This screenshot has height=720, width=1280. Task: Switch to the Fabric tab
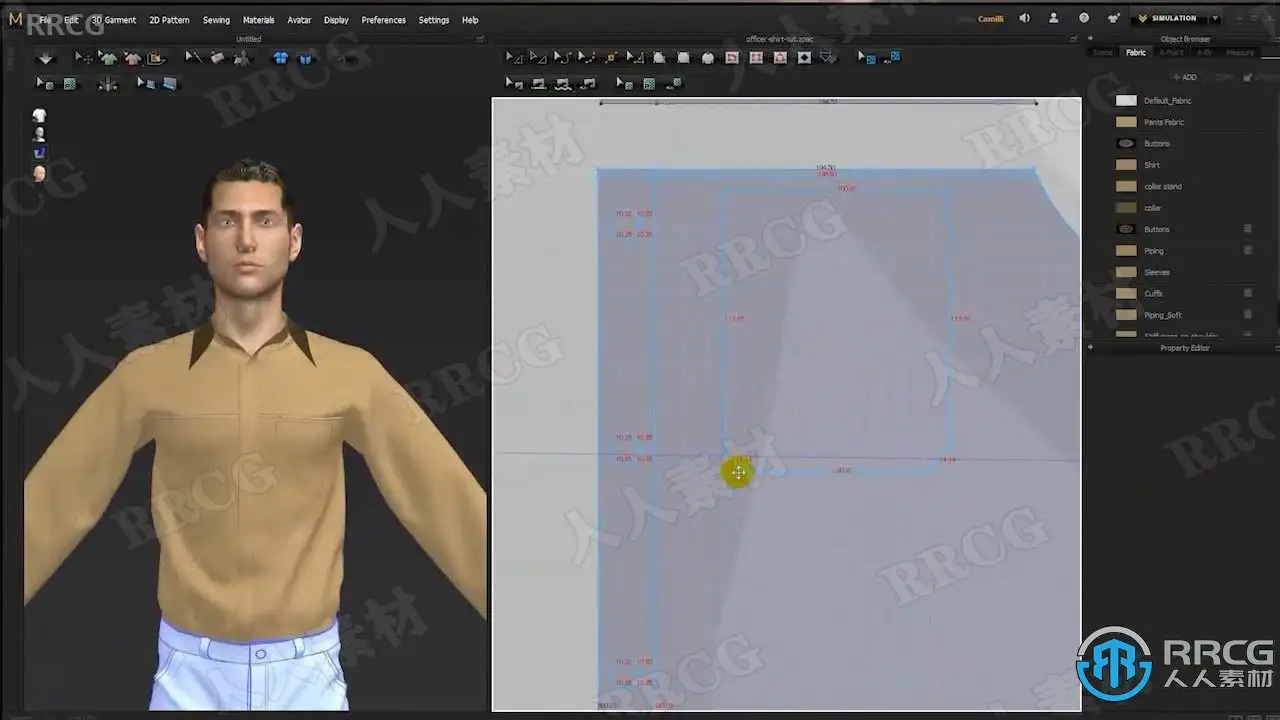click(x=1136, y=52)
